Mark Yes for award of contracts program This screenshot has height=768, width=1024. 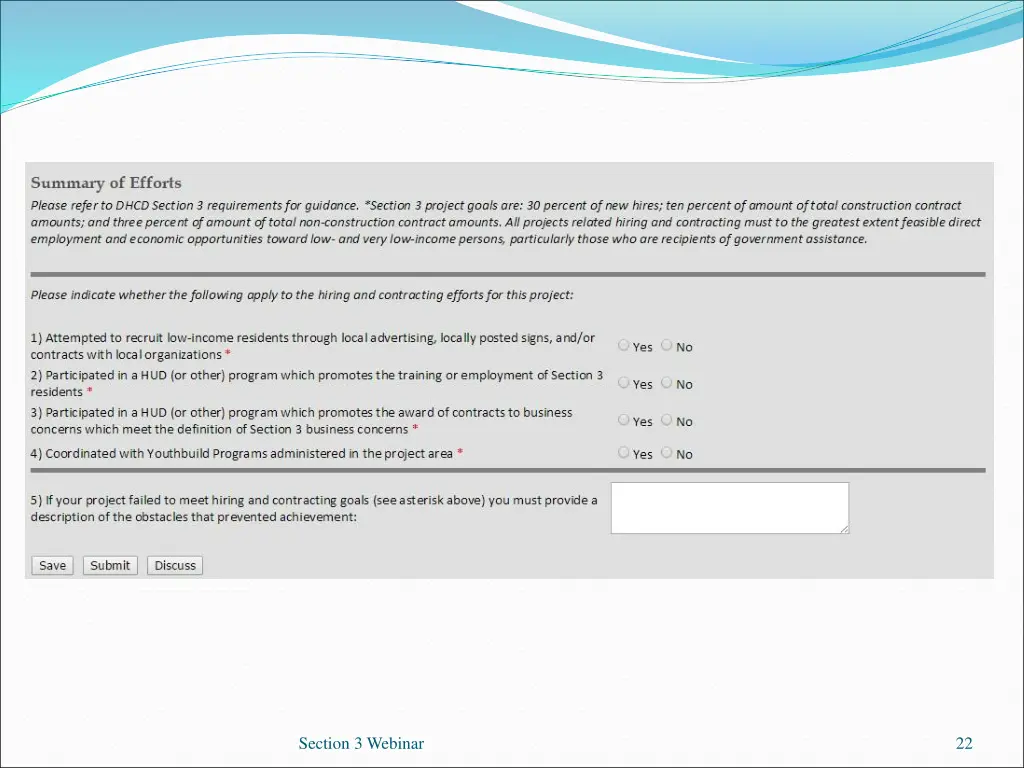(x=624, y=420)
